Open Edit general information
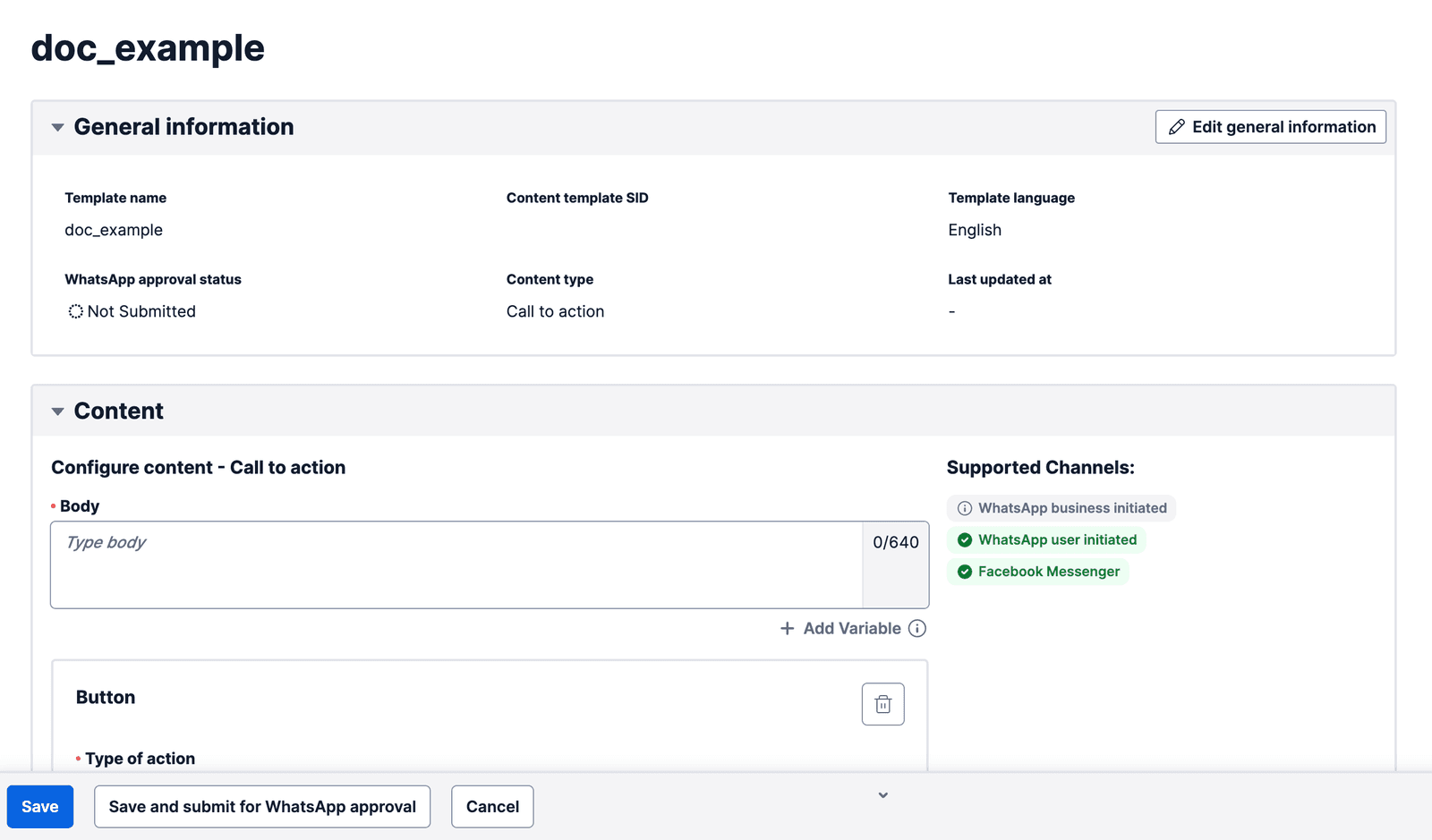The height and width of the screenshot is (840, 1432). click(1270, 127)
